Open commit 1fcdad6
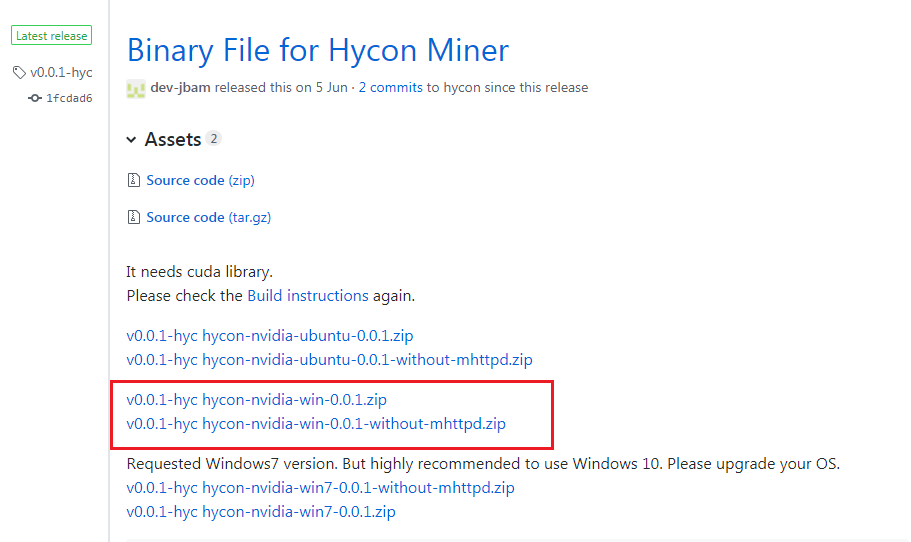 [x=69, y=98]
